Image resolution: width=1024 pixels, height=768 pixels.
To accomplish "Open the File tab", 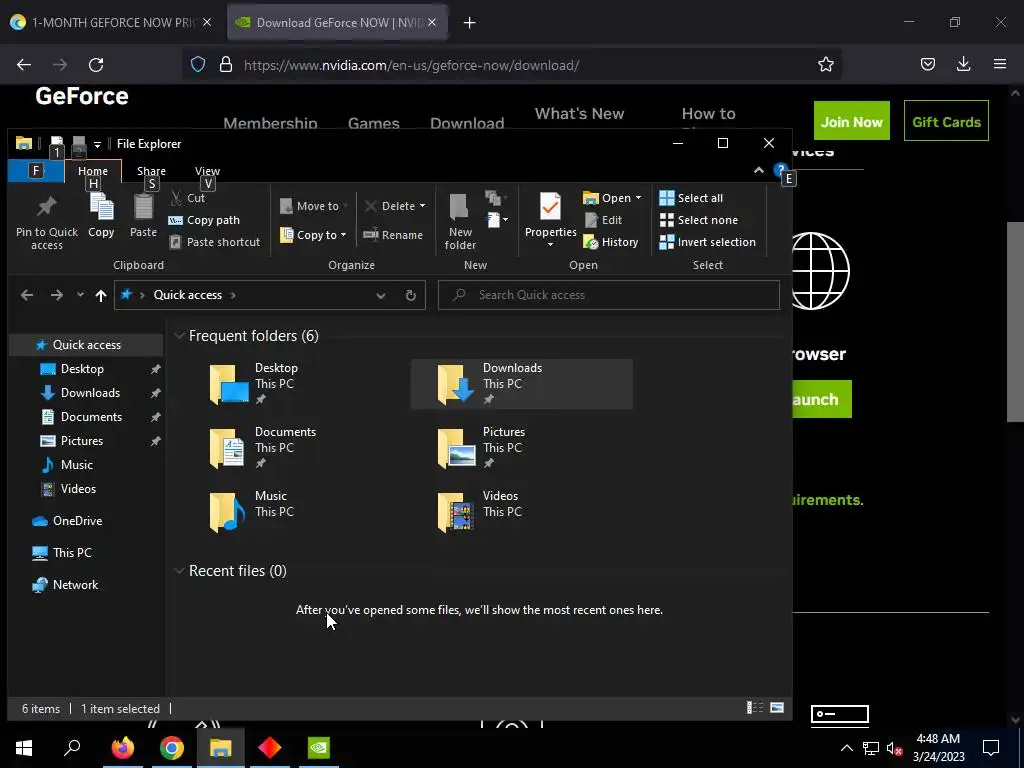I will (36, 171).
